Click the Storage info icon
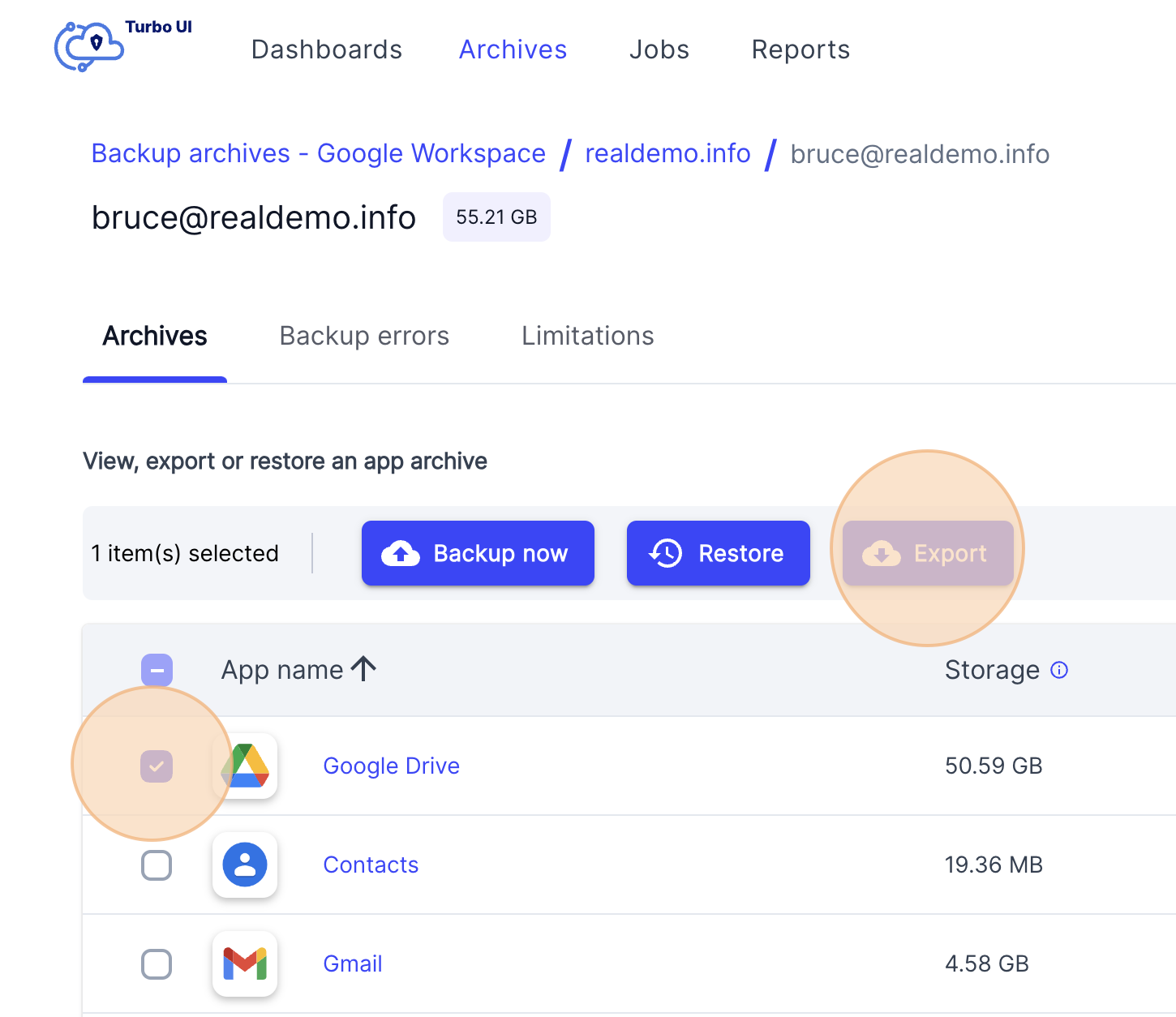This screenshot has height=1017, width=1176. (1059, 670)
